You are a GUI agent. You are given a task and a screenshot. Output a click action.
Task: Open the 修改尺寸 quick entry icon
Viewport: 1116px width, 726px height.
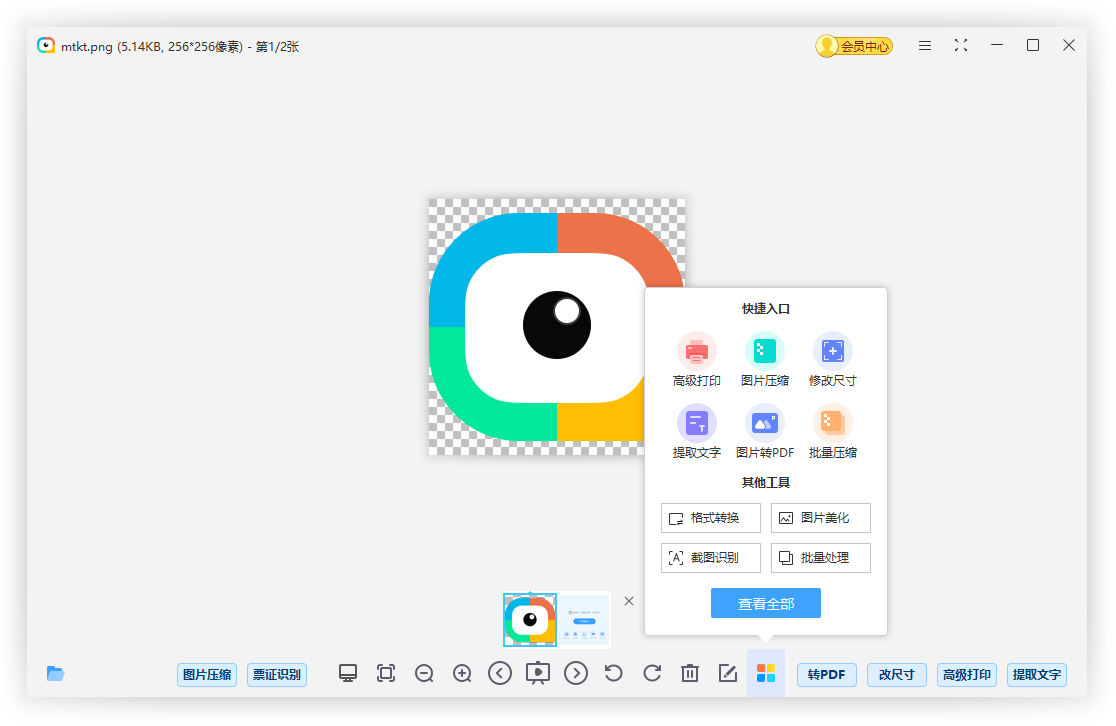pos(833,351)
